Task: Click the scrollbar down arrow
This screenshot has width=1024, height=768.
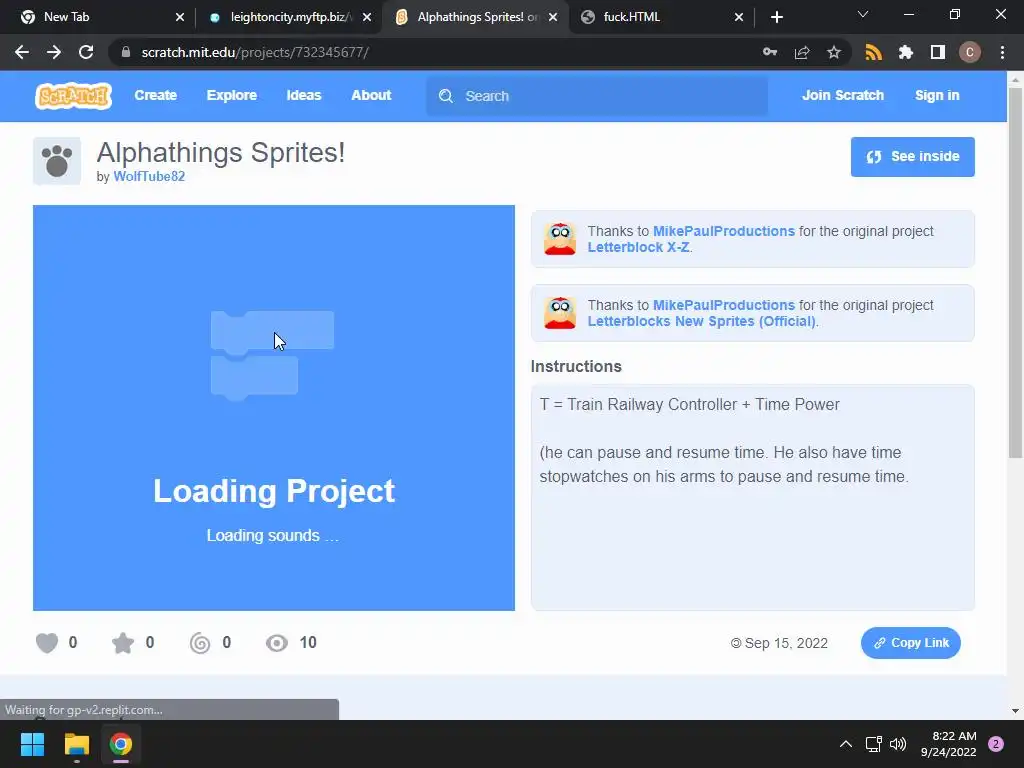Action: tap(1015, 711)
